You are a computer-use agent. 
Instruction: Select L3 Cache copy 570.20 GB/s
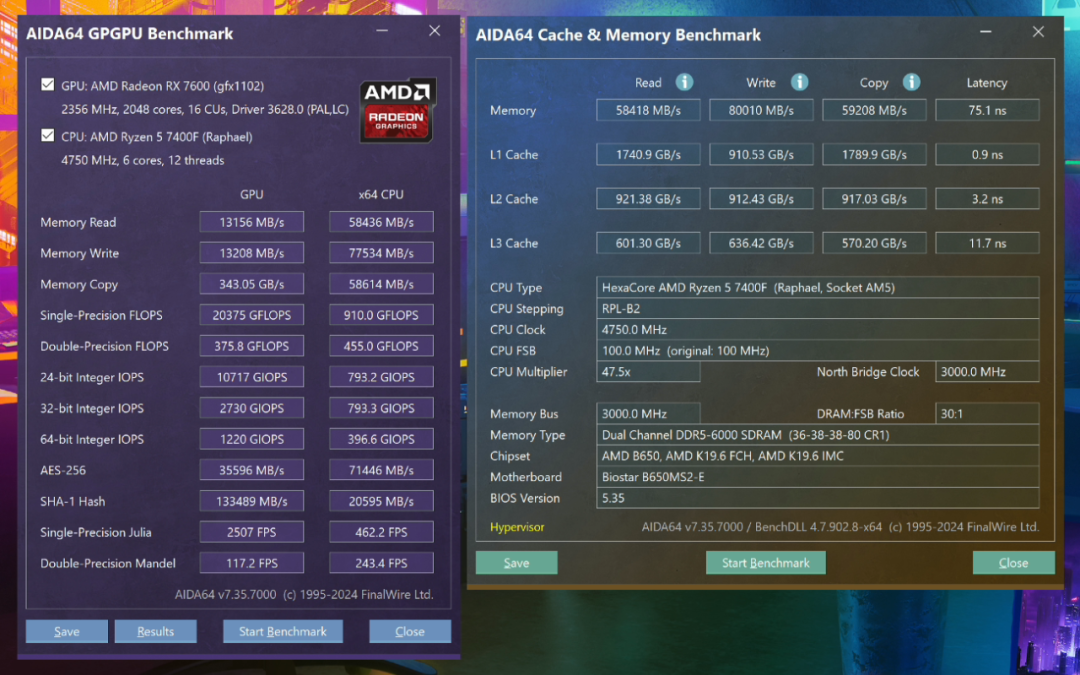[874, 243]
